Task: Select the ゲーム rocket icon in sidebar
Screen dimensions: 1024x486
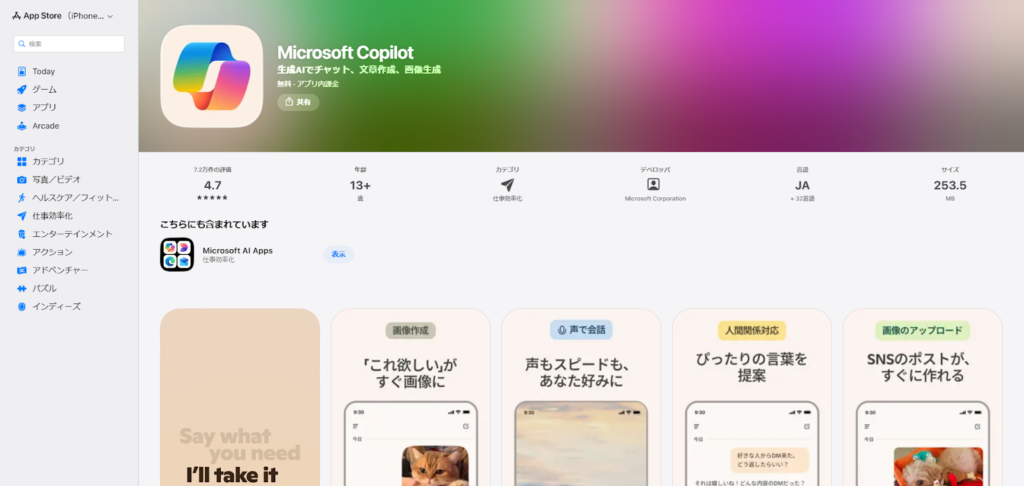Action: 22,90
